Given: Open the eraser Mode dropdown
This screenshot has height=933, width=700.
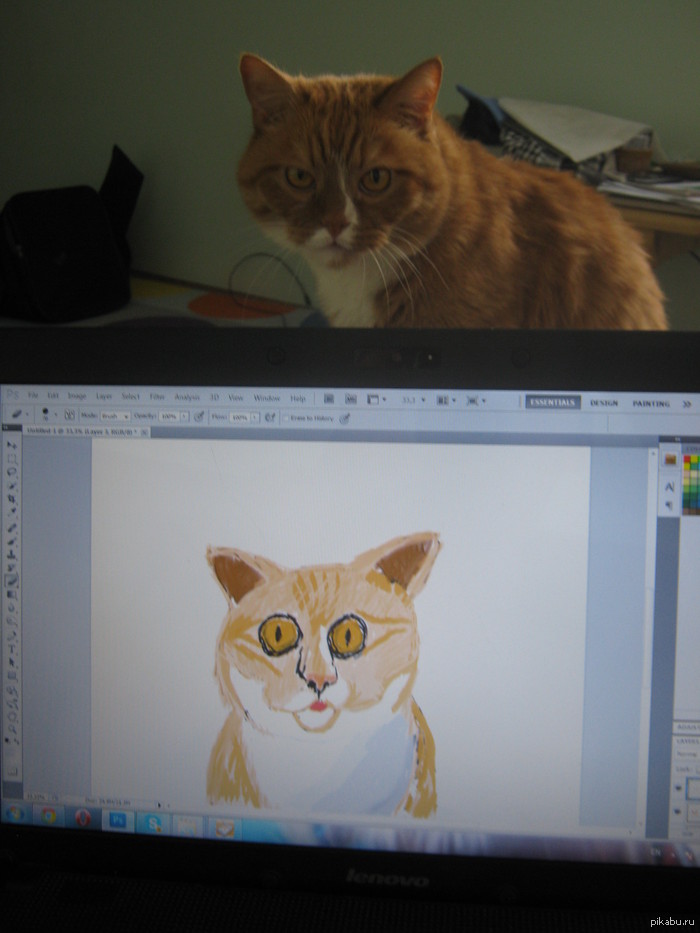Looking at the screenshot, I should 113,416.
